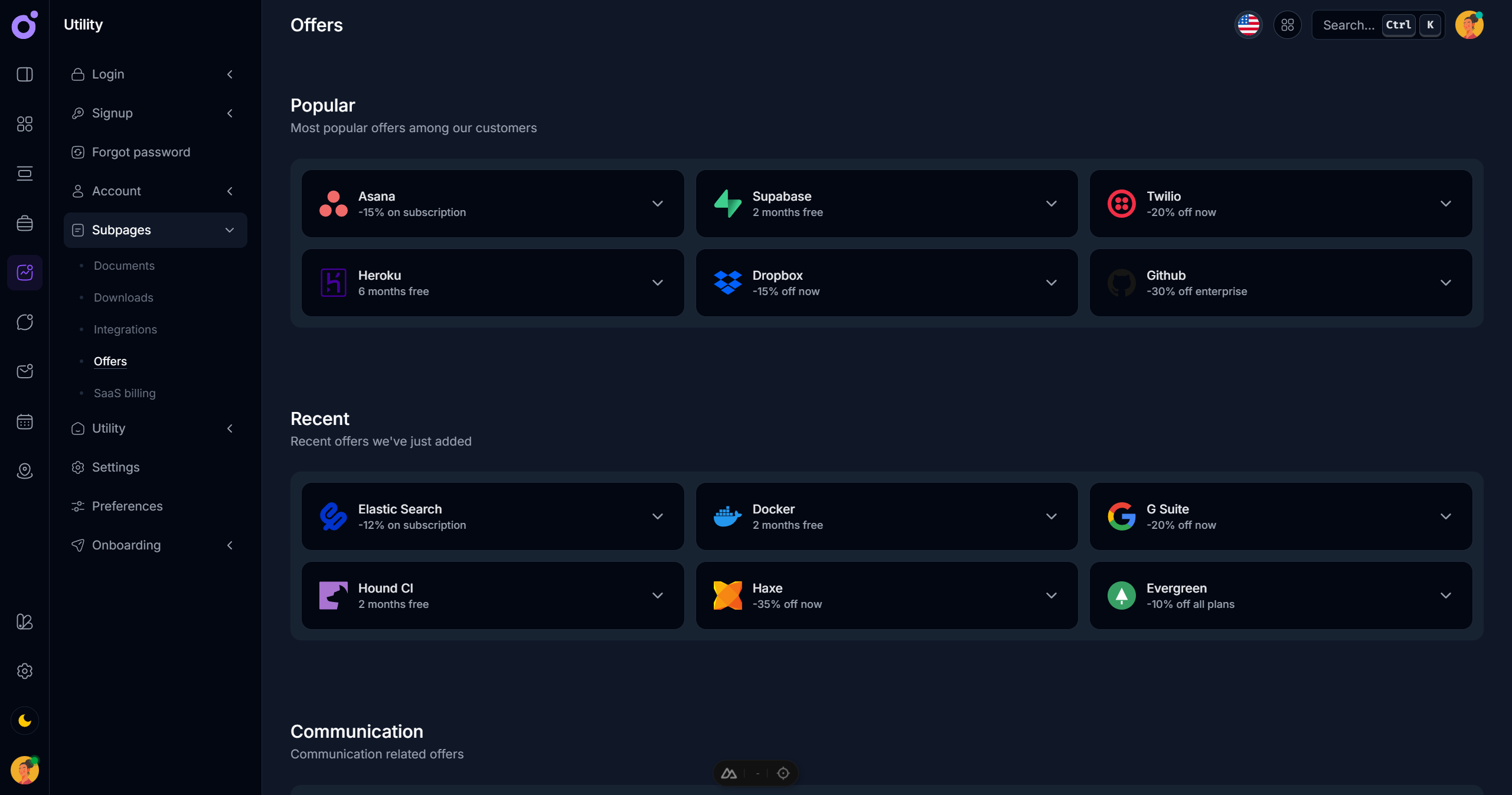Expand the Github offer chevron
1512x795 pixels.
[1445, 283]
